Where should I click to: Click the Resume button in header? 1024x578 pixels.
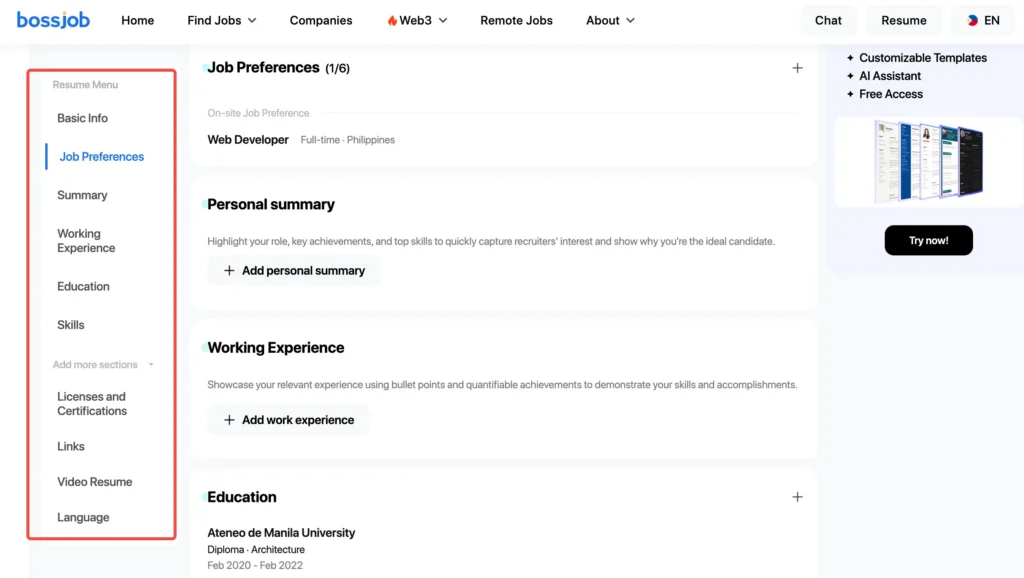(903, 20)
